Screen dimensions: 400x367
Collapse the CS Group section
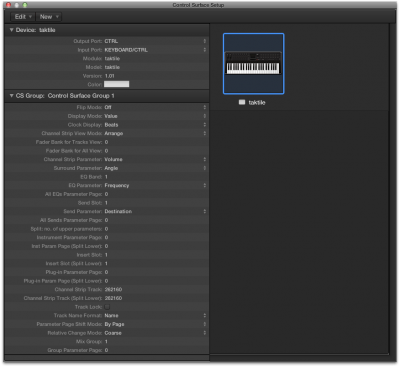[x=11, y=96]
